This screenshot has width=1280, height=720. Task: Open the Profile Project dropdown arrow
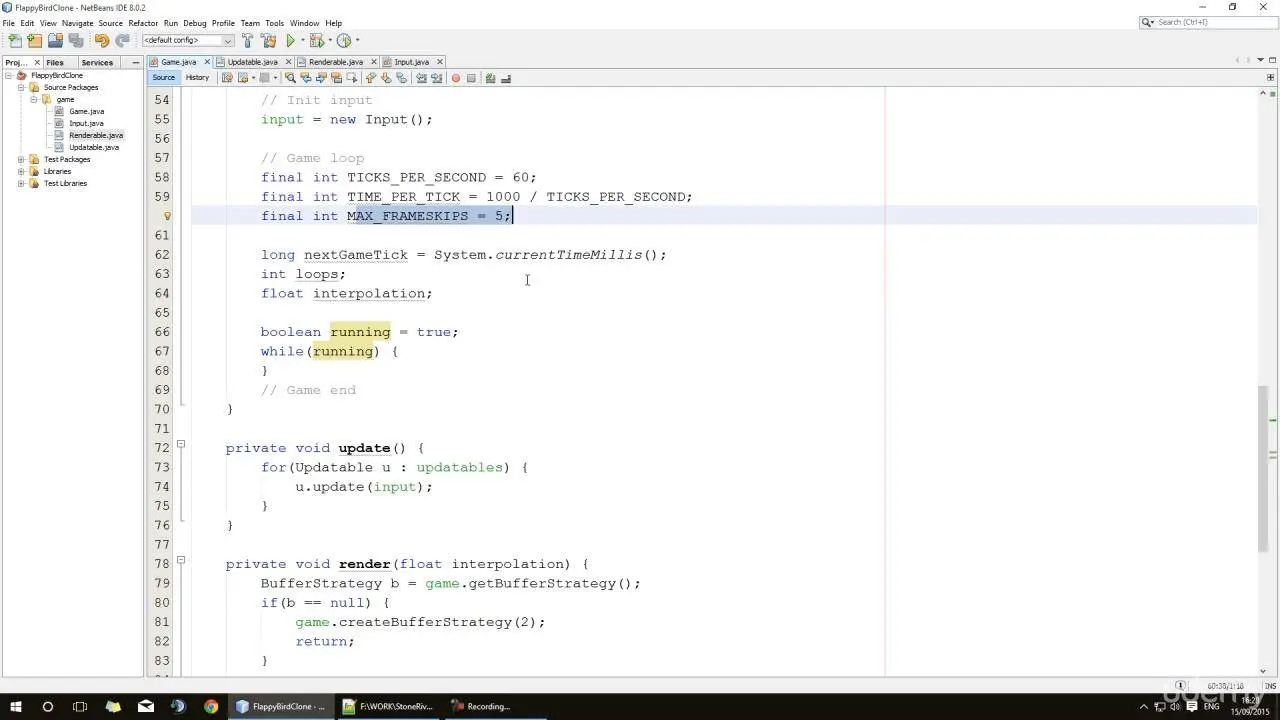(x=357, y=41)
